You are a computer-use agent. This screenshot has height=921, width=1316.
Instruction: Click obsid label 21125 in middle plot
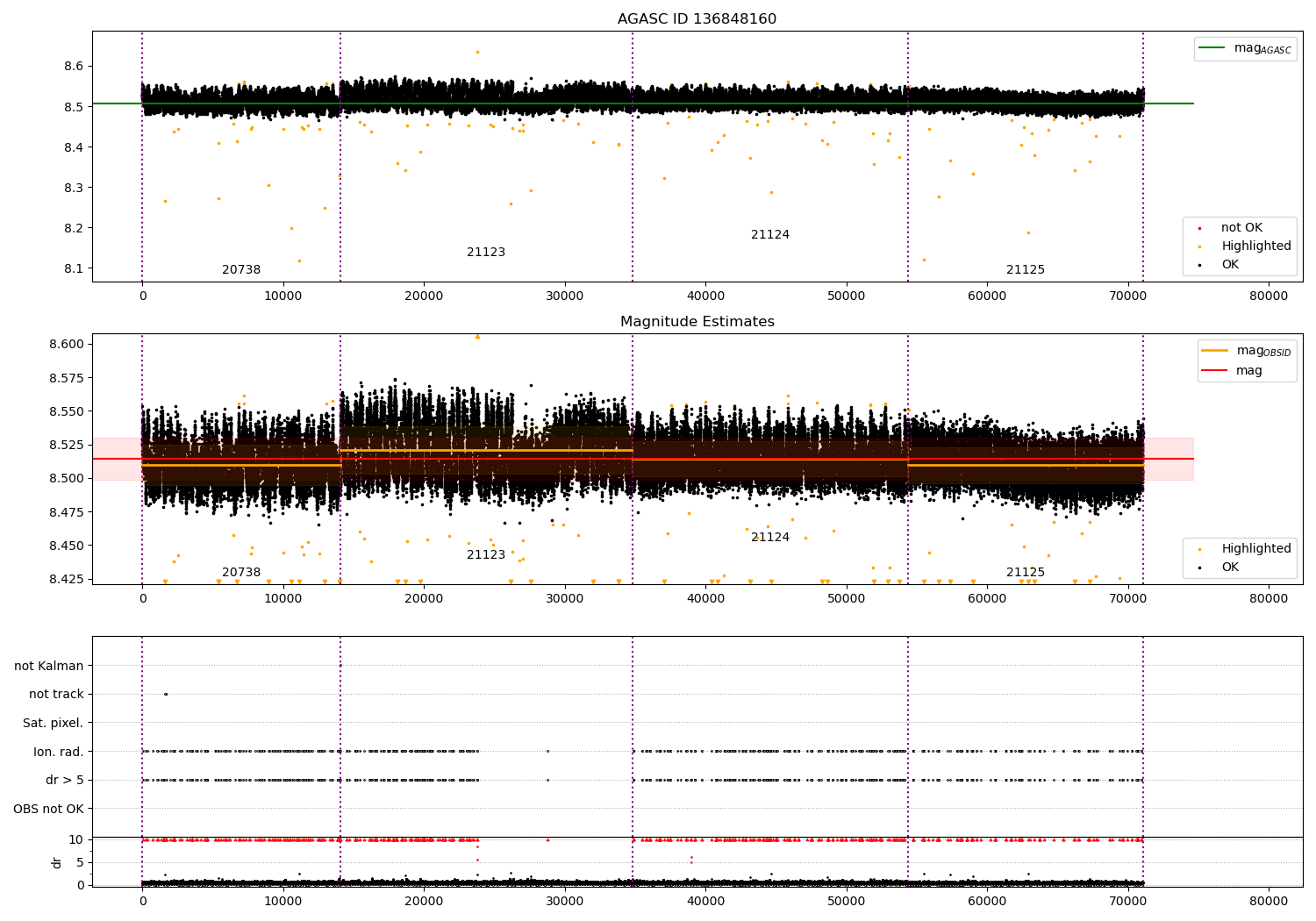(x=1026, y=572)
